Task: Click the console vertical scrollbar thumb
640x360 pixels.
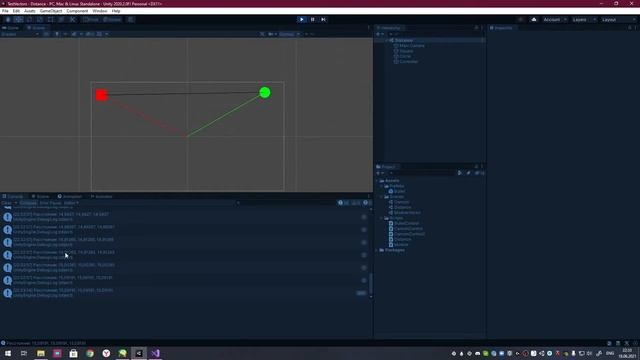Action: [x=371, y=283]
